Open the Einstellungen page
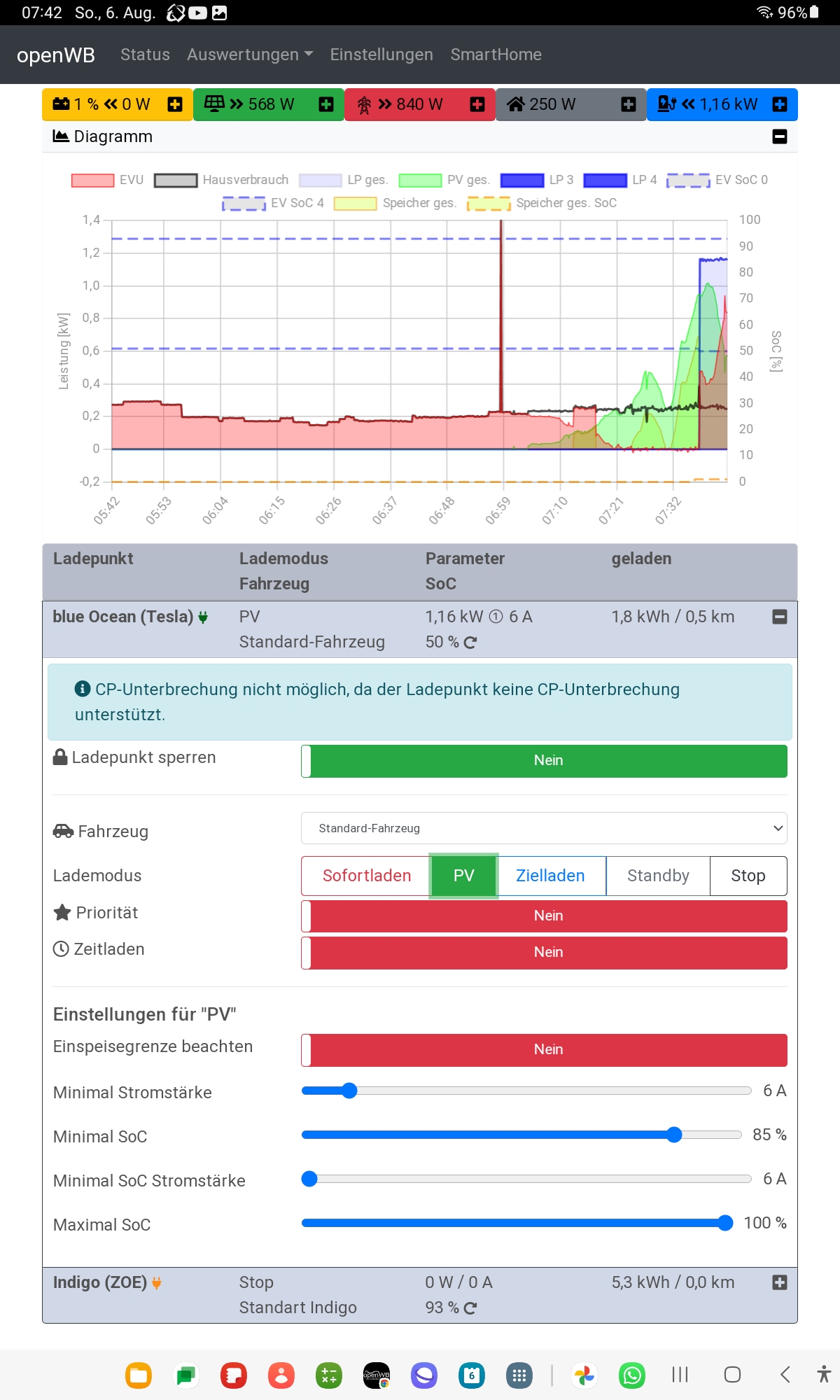This screenshot has height=1400, width=840. (381, 55)
